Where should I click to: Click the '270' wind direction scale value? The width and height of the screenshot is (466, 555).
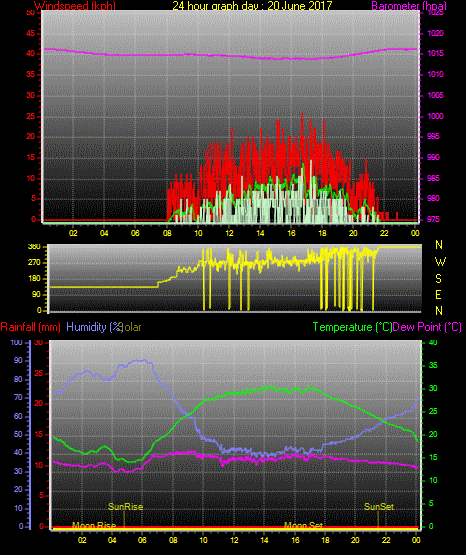coord(35,263)
